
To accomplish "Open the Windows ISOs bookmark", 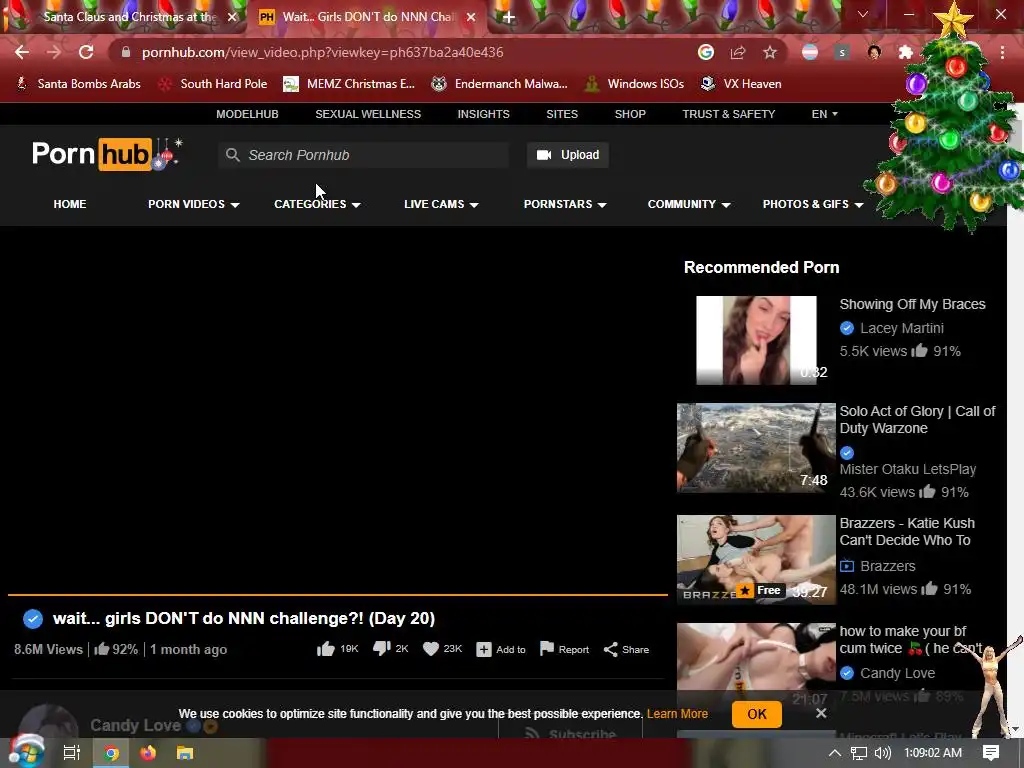I will 635,84.
